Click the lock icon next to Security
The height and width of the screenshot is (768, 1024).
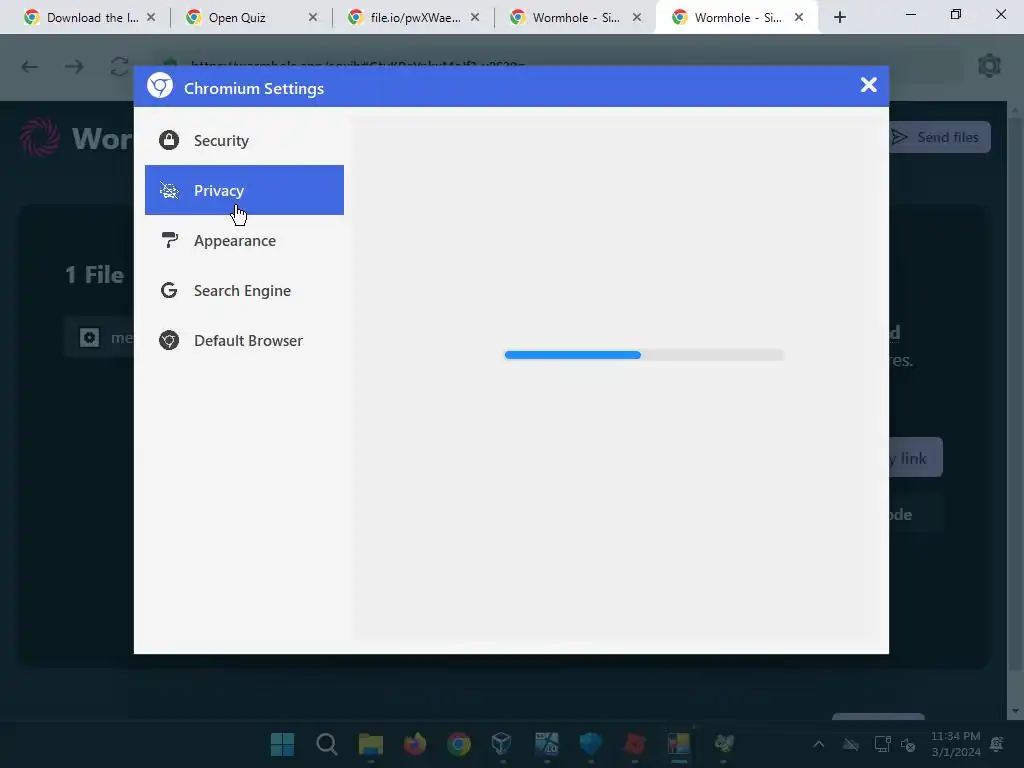coord(169,140)
